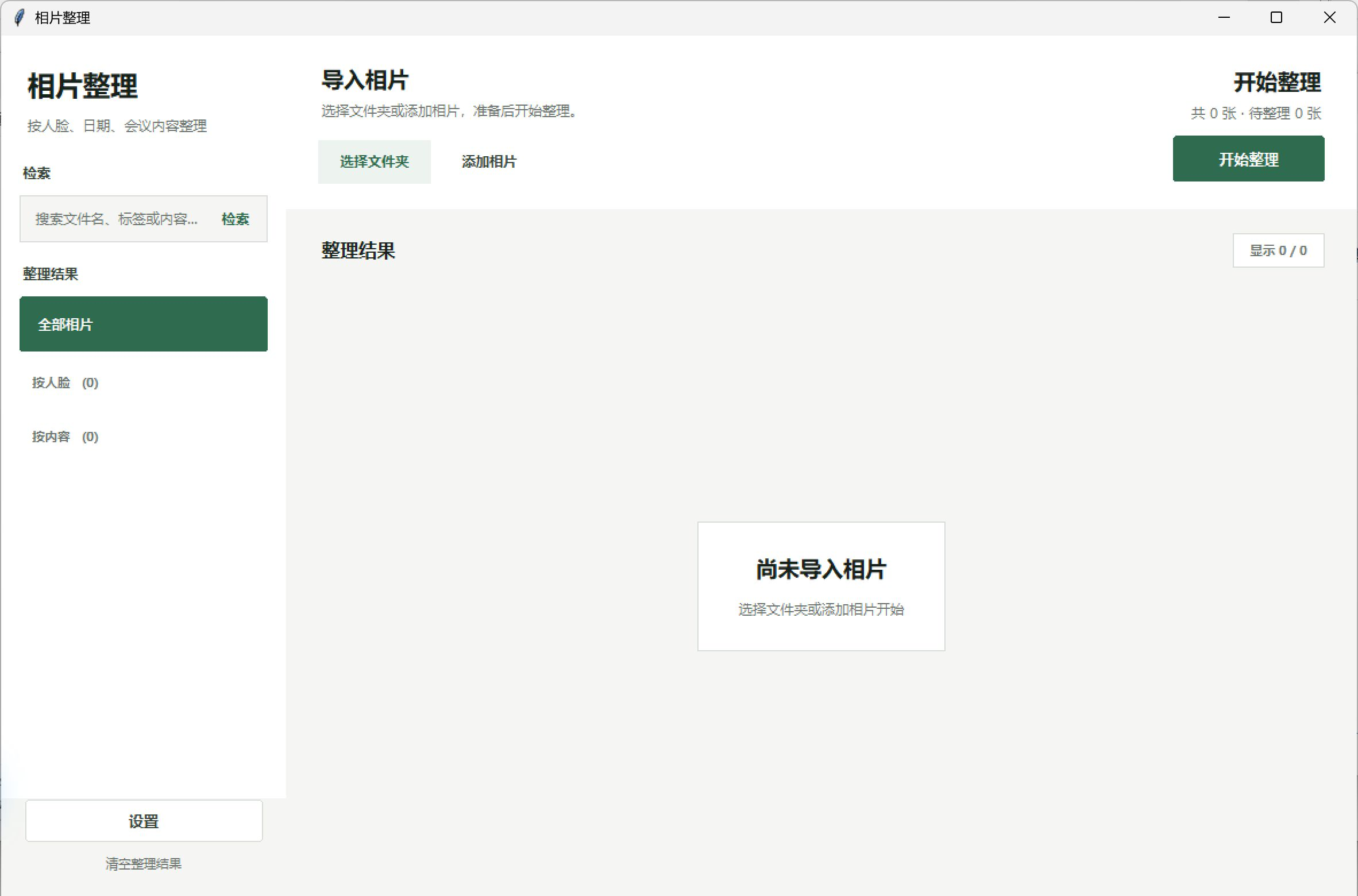The width and height of the screenshot is (1358, 896).
Task: Minimize the 相片整理 window
Action: pos(1224,18)
